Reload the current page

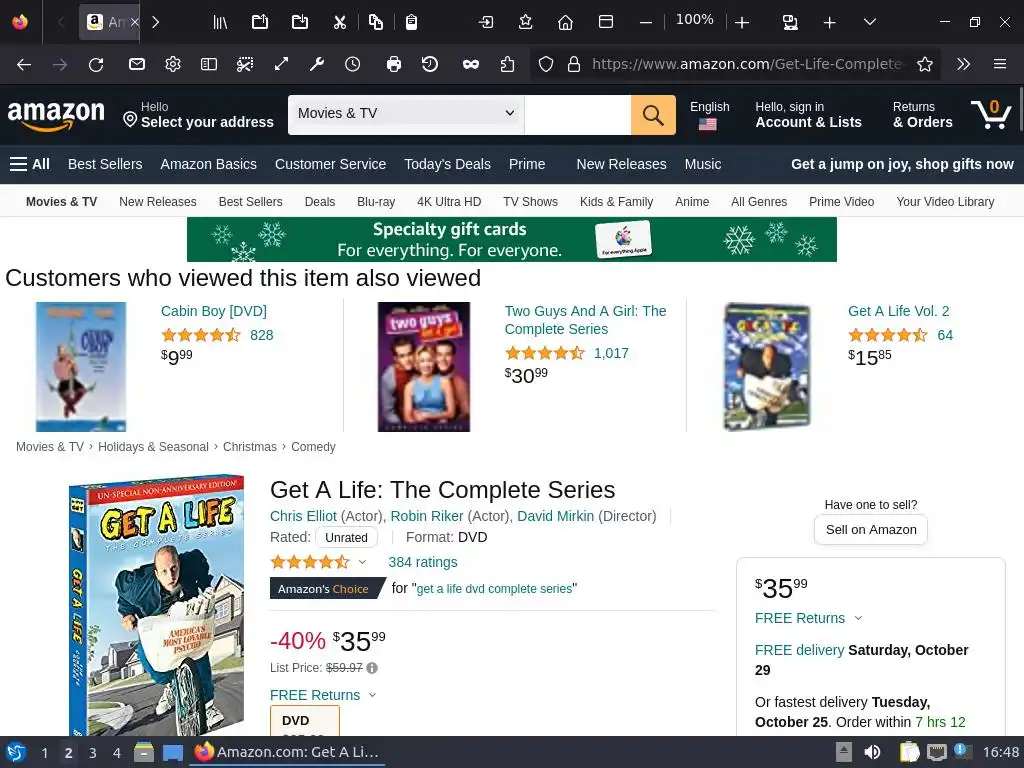tap(96, 64)
